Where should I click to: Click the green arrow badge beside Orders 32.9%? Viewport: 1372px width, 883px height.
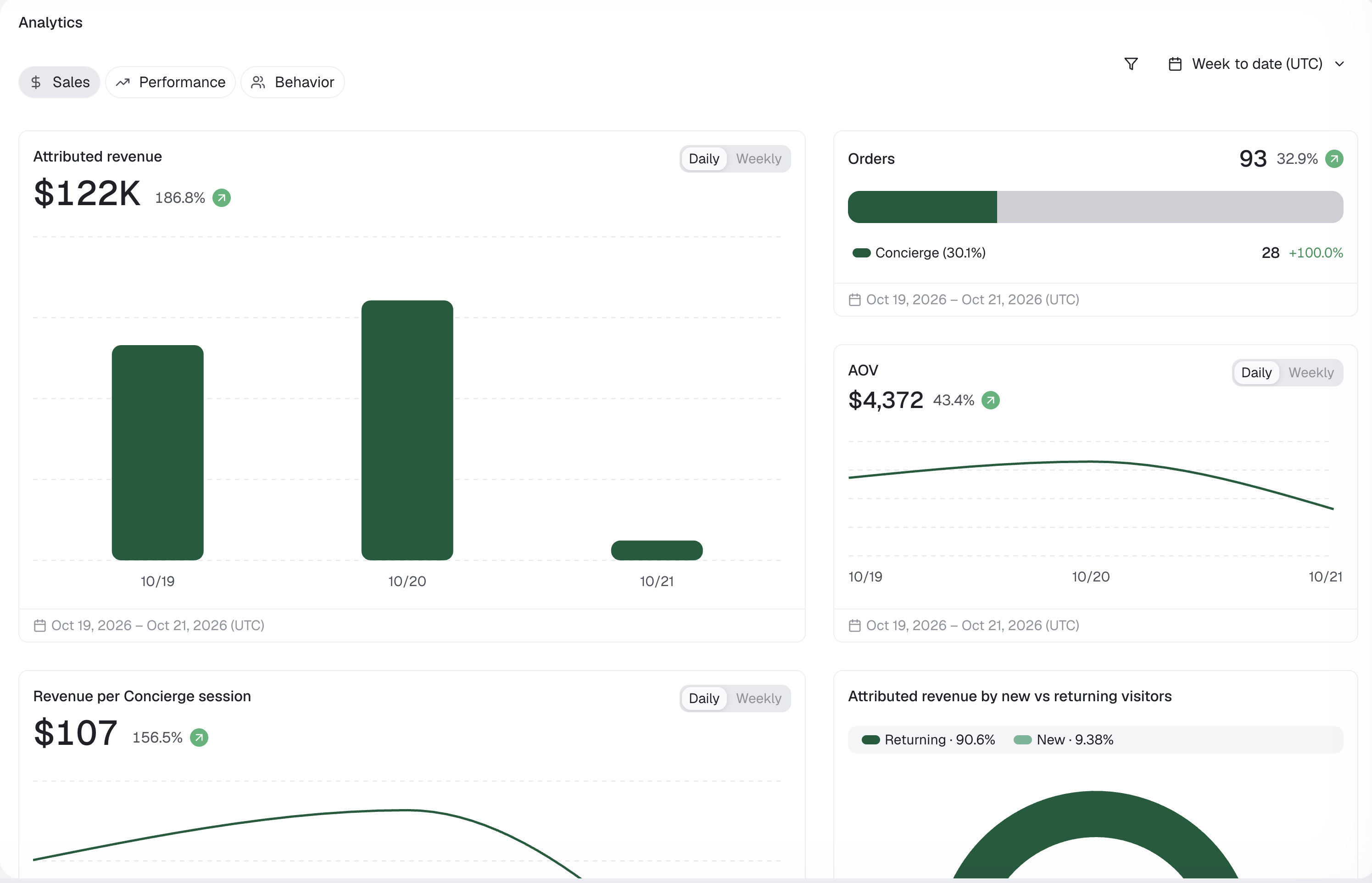pyautogui.click(x=1334, y=159)
